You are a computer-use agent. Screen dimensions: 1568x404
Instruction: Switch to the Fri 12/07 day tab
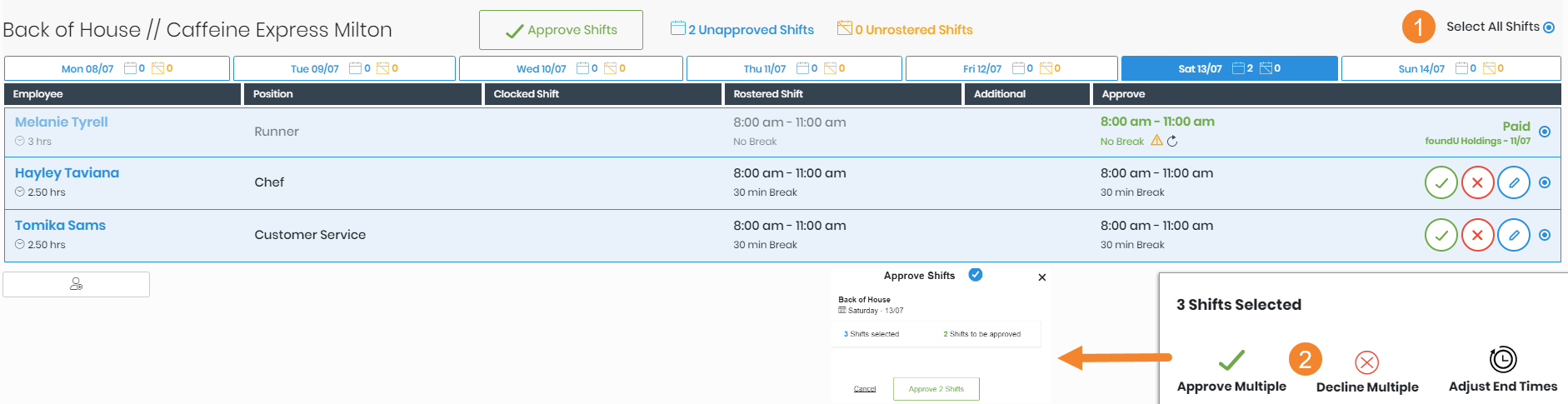click(x=1011, y=68)
